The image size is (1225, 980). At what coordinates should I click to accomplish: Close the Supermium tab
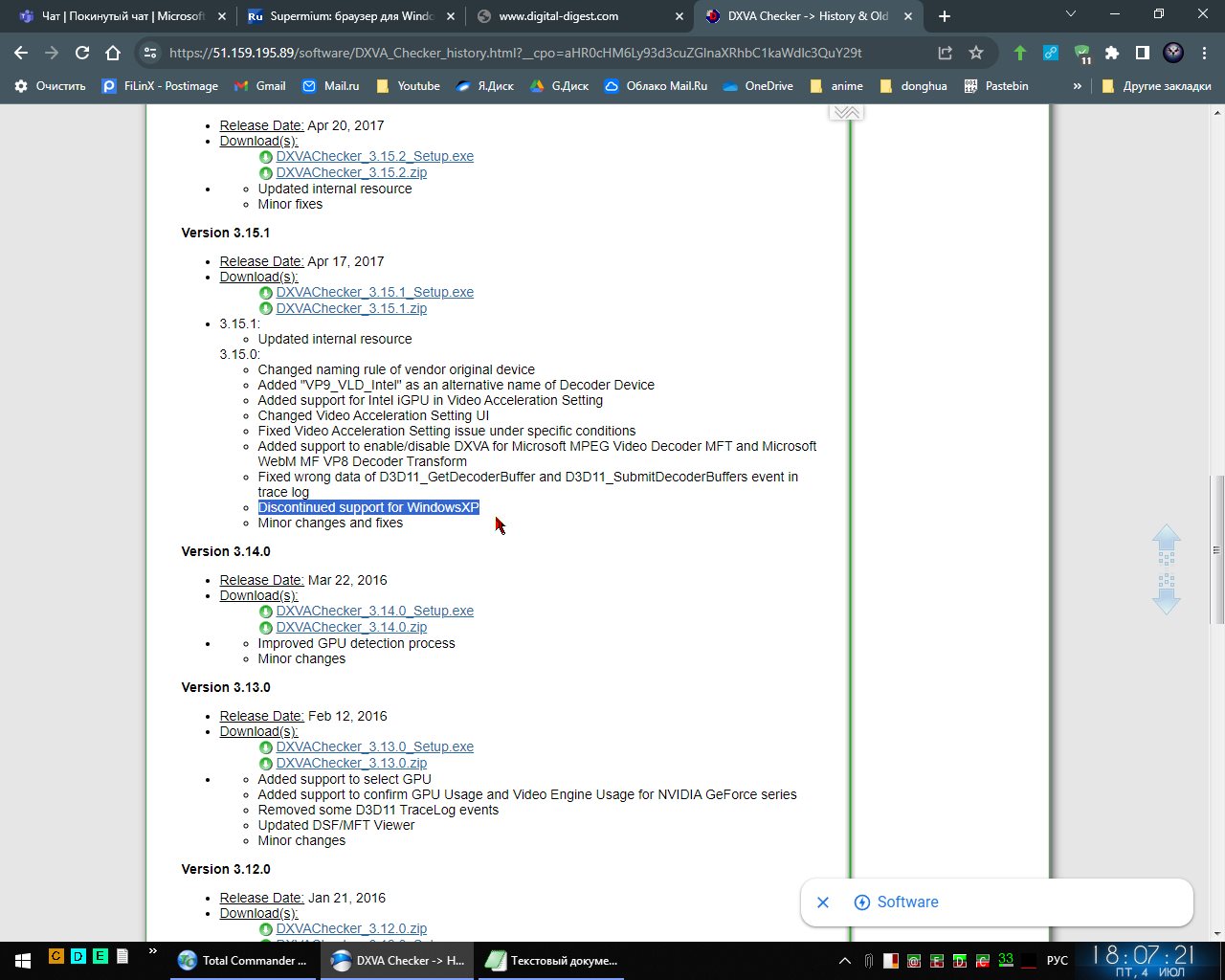tap(450, 16)
